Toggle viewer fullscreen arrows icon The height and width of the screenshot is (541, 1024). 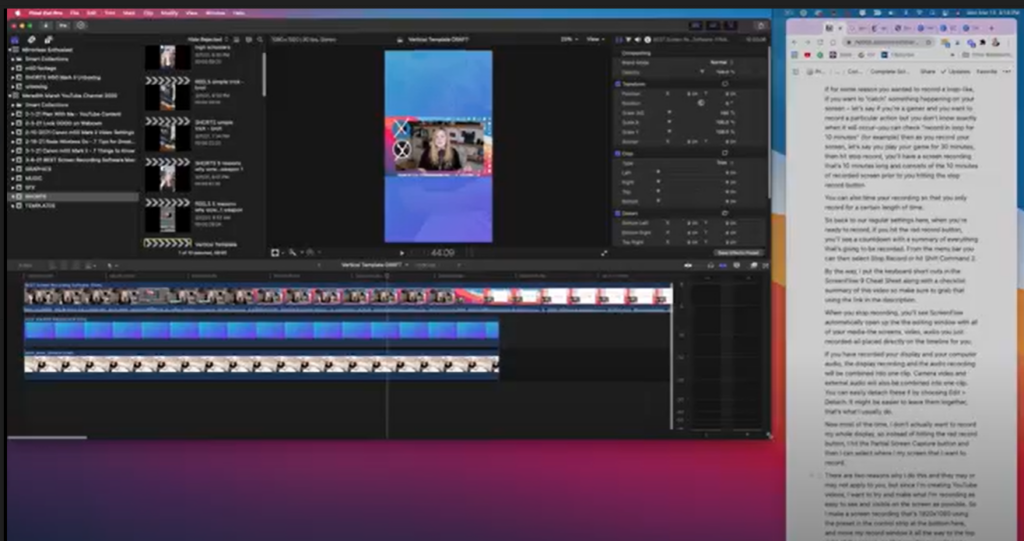pos(604,253)
